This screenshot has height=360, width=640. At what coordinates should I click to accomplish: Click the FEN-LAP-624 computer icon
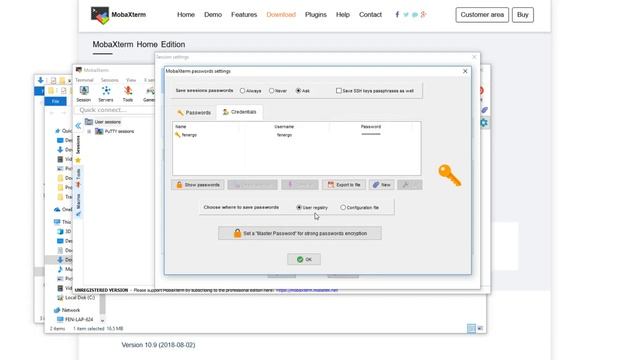(60, 319)
